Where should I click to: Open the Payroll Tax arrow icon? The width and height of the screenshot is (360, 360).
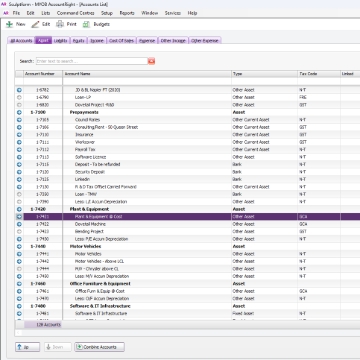[19, 150]
